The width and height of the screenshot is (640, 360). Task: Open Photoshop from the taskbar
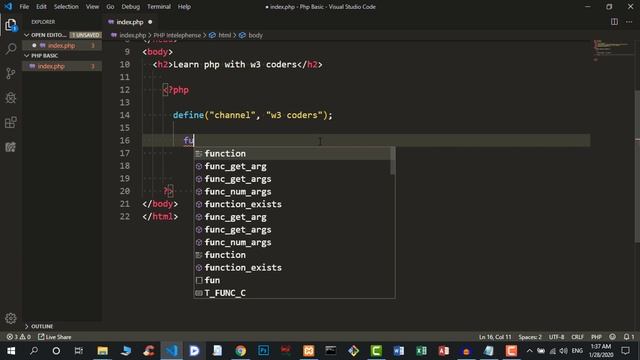[264, 351]
